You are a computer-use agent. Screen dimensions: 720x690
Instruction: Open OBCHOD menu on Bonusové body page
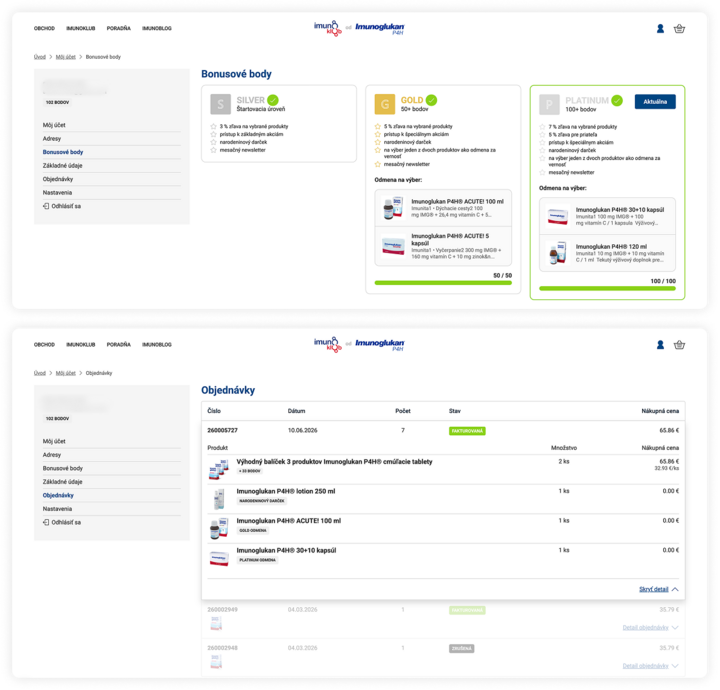[x=44, y=28]
